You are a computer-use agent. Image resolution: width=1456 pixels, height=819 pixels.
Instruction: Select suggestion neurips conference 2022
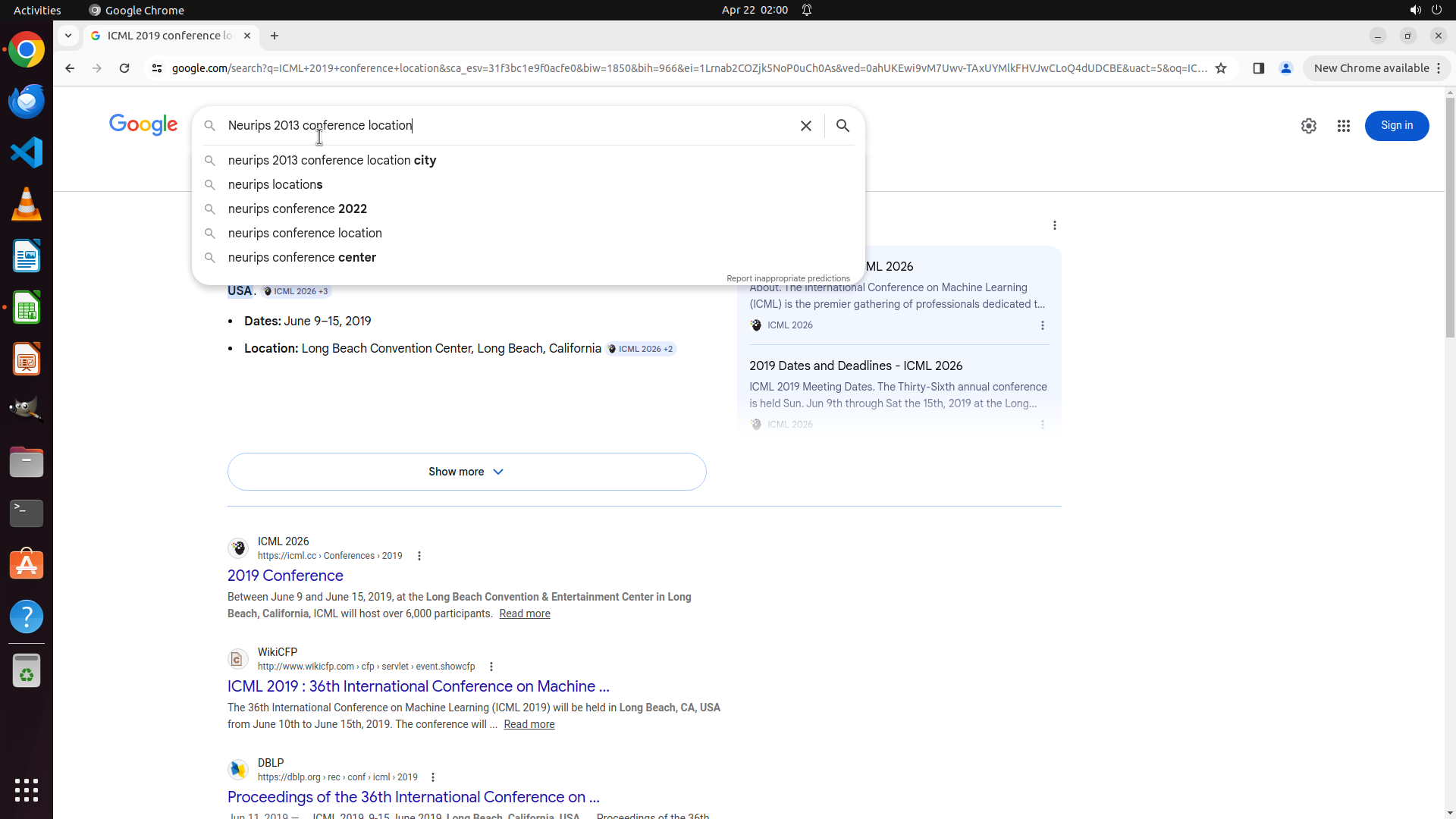pyautogui.click(x=297, y=209)
